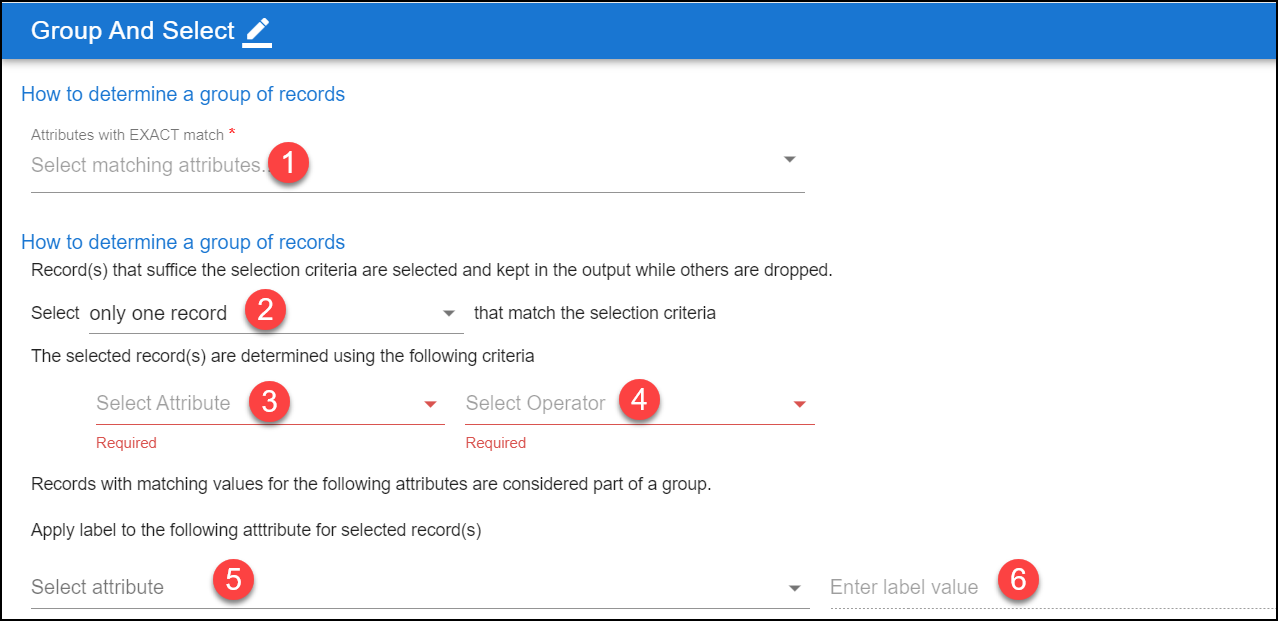Screen dimensions: 1278x621
Task: Click the 'Select Operator' placeholder text
Action: click(x=535, y=403)
